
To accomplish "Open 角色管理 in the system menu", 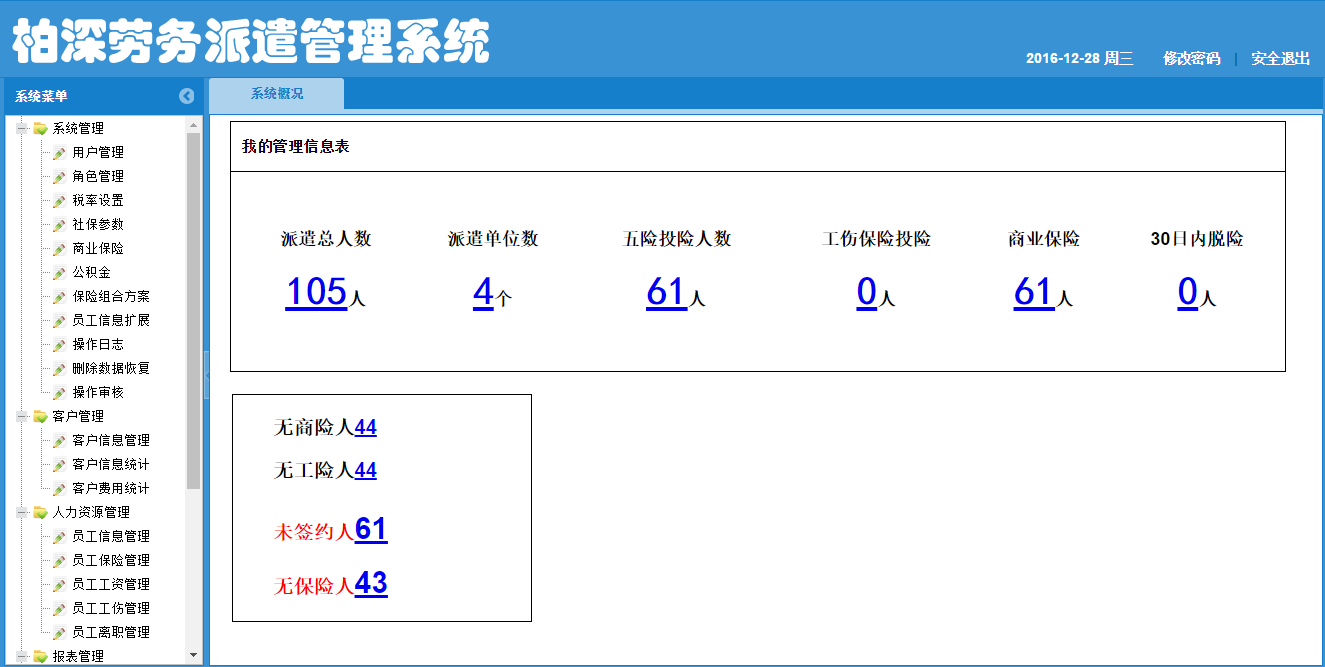I will 98,177.
